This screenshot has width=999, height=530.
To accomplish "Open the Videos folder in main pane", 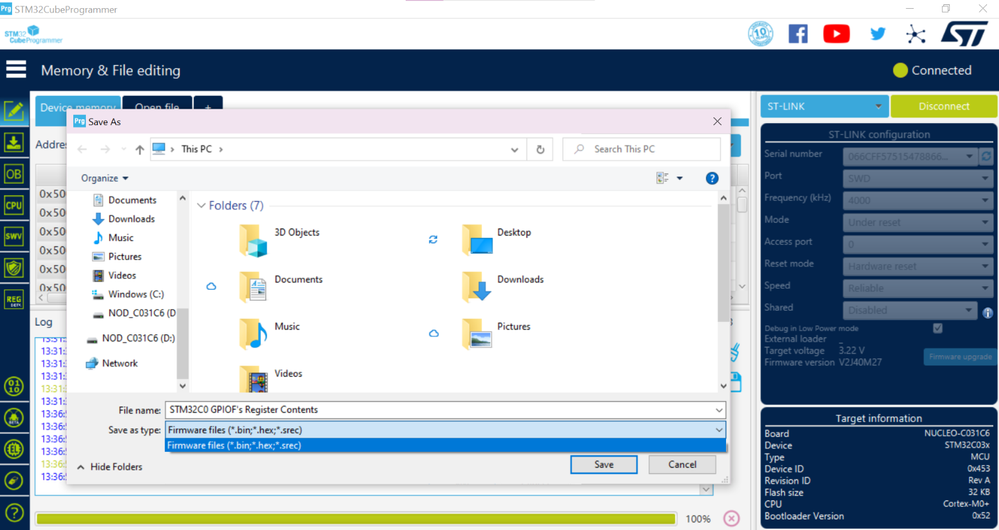I will tap(271, 378).
